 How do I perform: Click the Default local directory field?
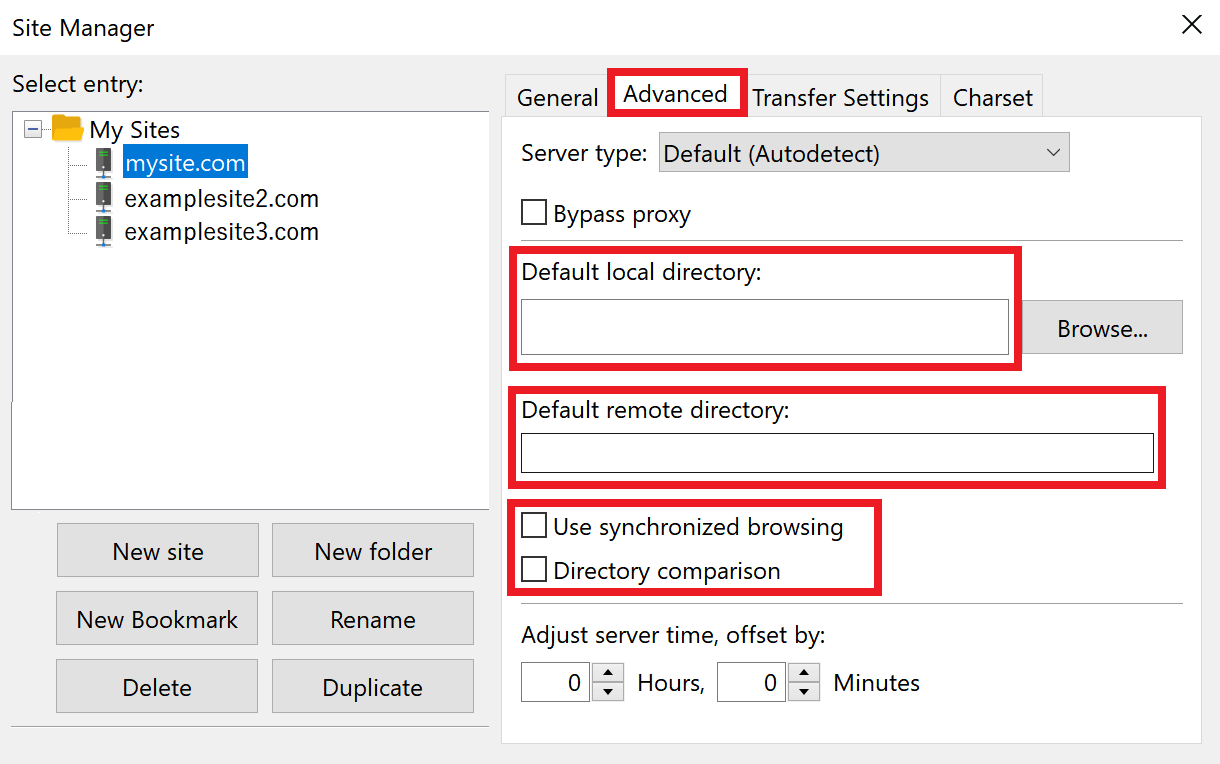tap(764, 326)
